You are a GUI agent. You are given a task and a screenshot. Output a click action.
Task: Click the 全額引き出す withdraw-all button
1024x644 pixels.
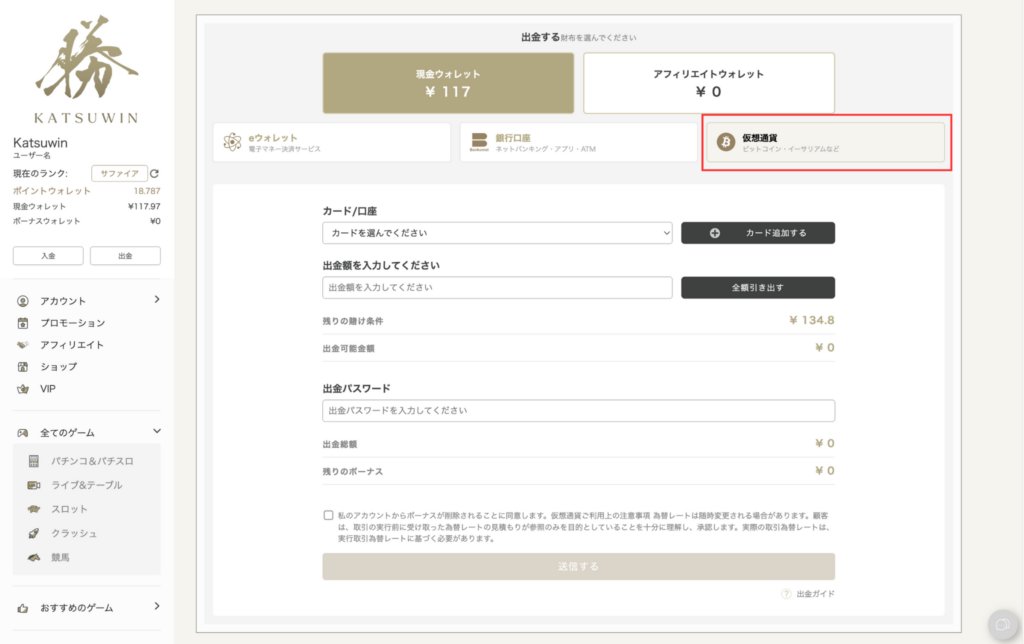757,287
